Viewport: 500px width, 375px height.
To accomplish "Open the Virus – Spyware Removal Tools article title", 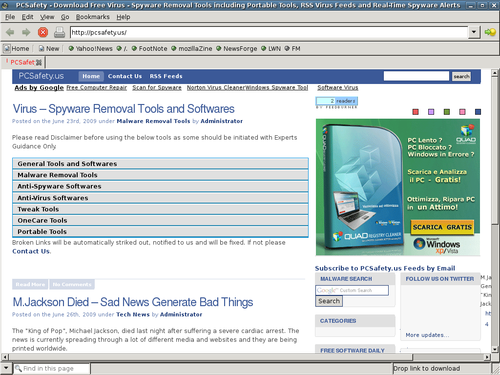I will pos(123,109).
